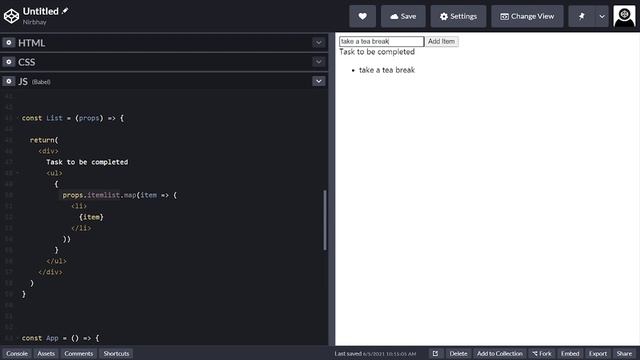This screenshot has height=360, width=640.
Task: Click the Untitled pen title
Action: tap(40, 11)
